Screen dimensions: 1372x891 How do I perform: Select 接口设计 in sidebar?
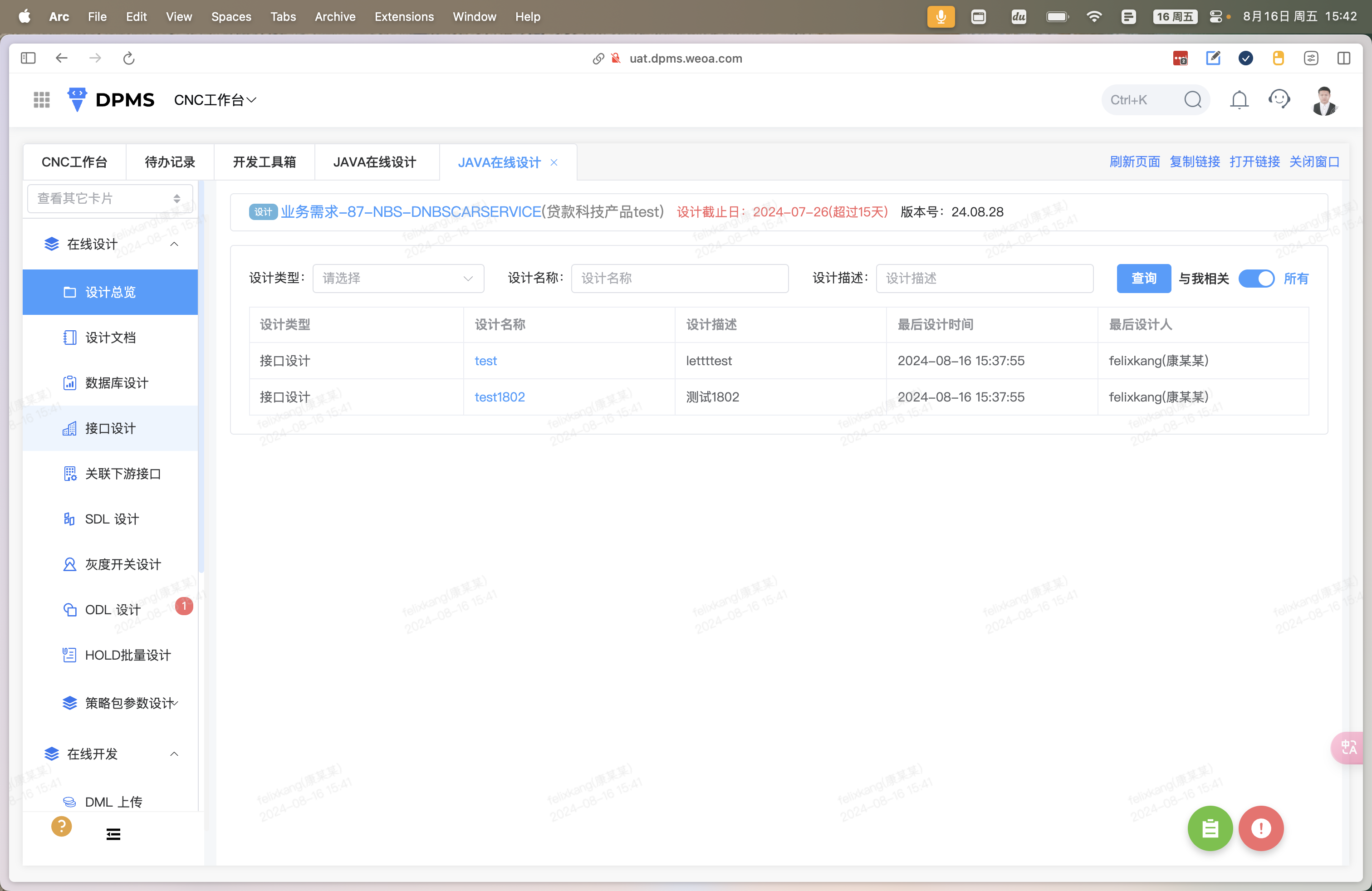(x=109, y=428)
